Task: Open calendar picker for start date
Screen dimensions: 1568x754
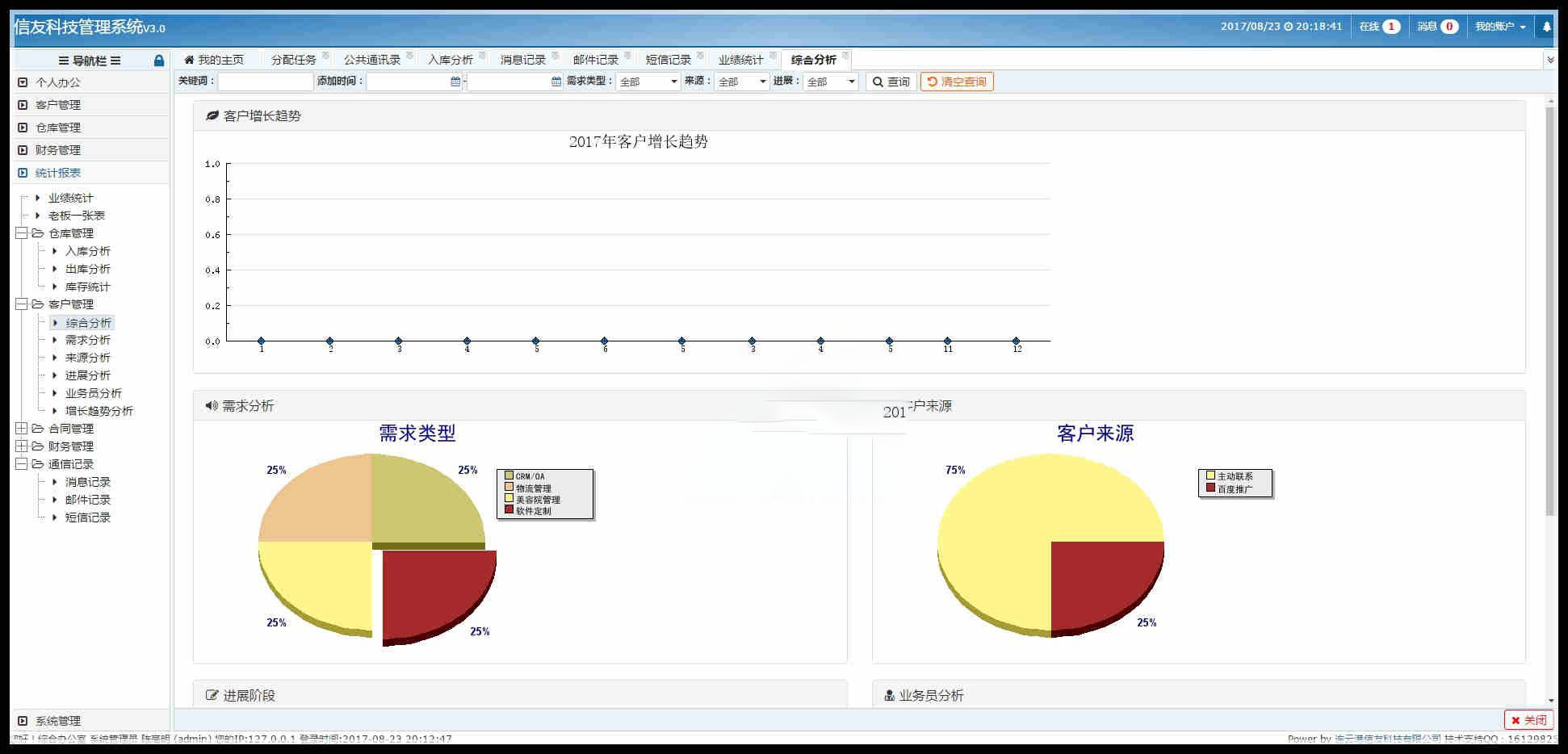Action: click(455, 82)
